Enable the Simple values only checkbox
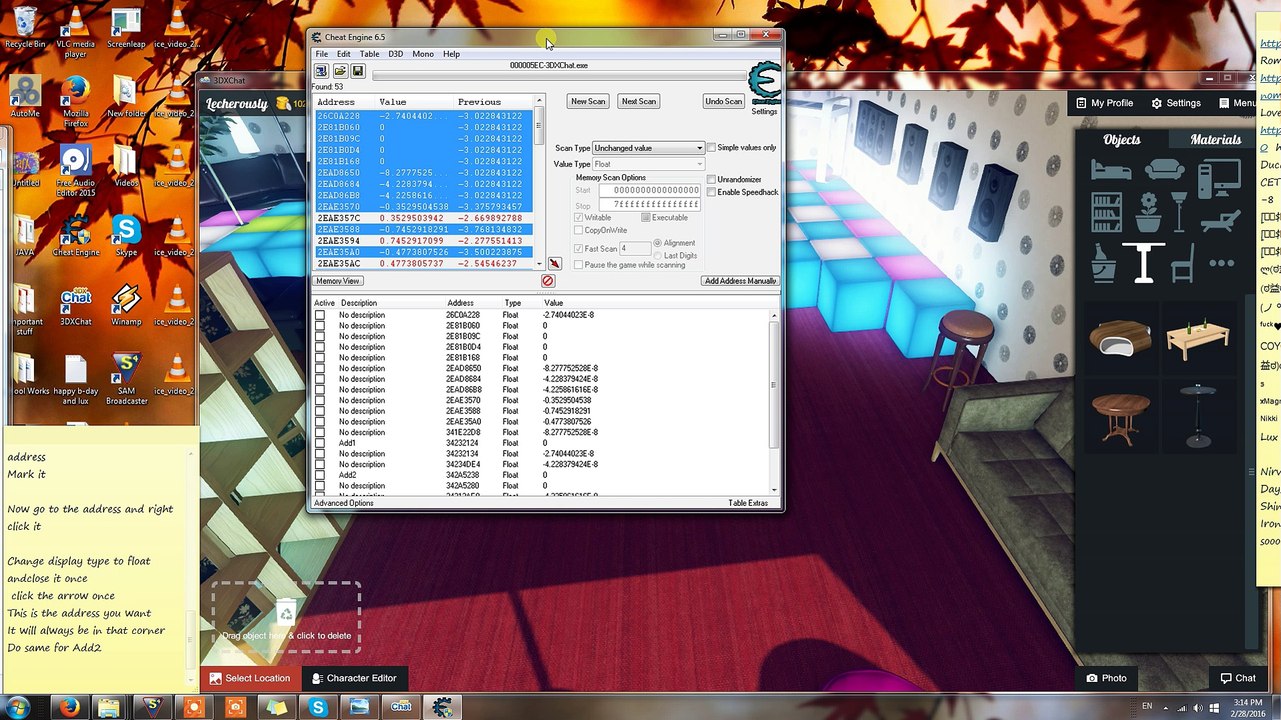Screen dimensions: 1281x720 click(x=712, y=148)
